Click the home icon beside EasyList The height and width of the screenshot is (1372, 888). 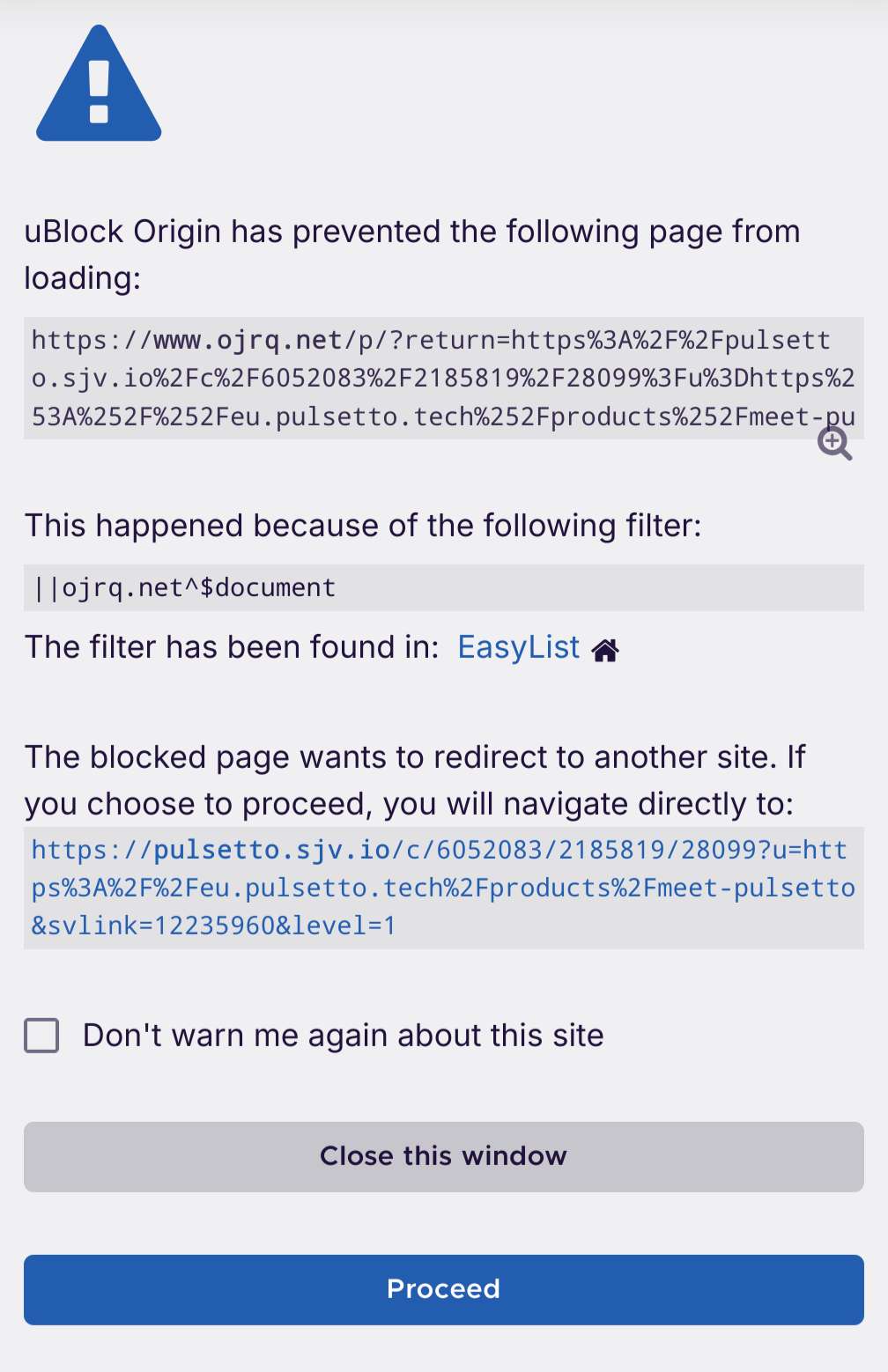[605, 651]
